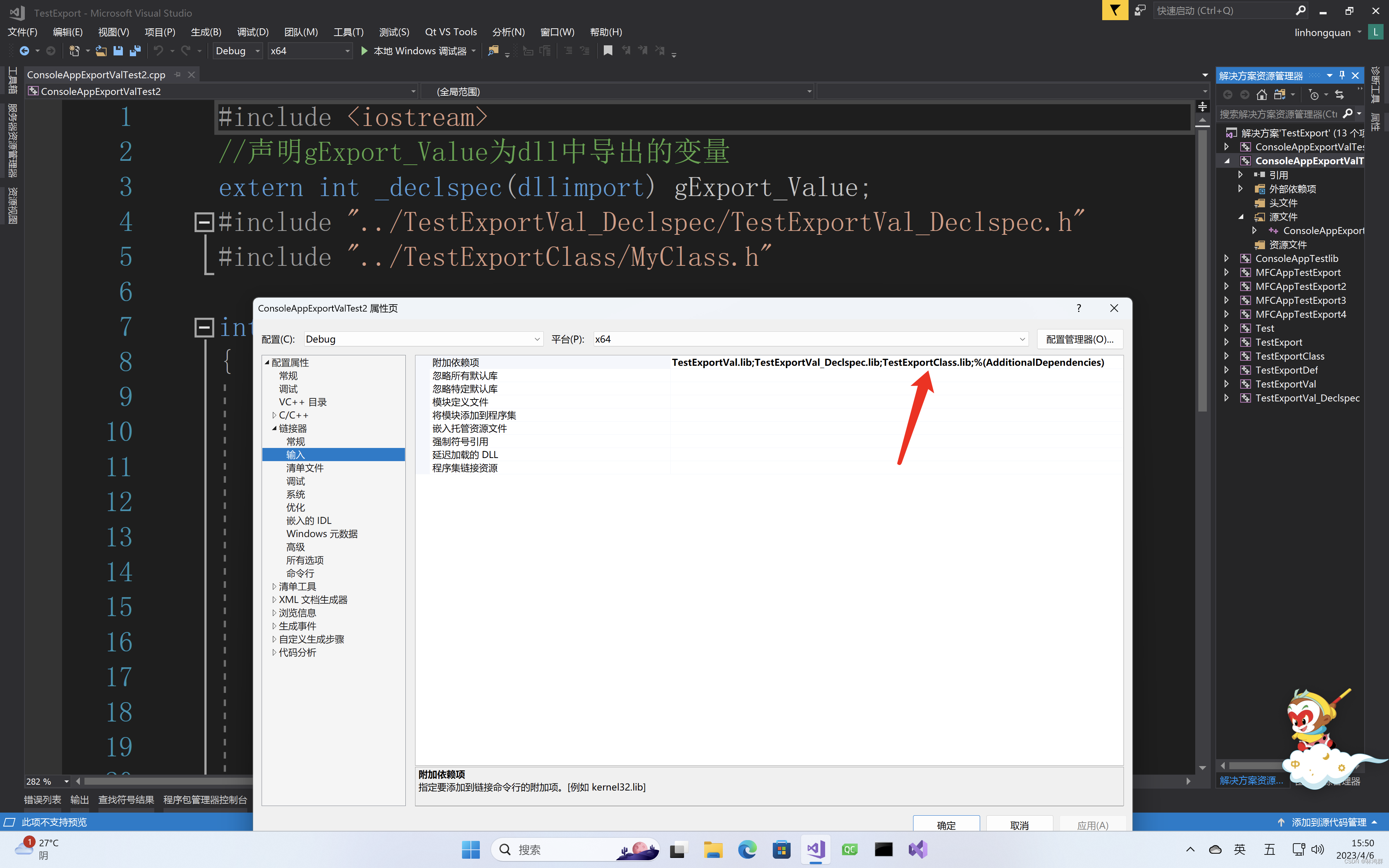The image size is (1389, 868).
Task: Click the quick launch search field
Action: point(1225,10)
